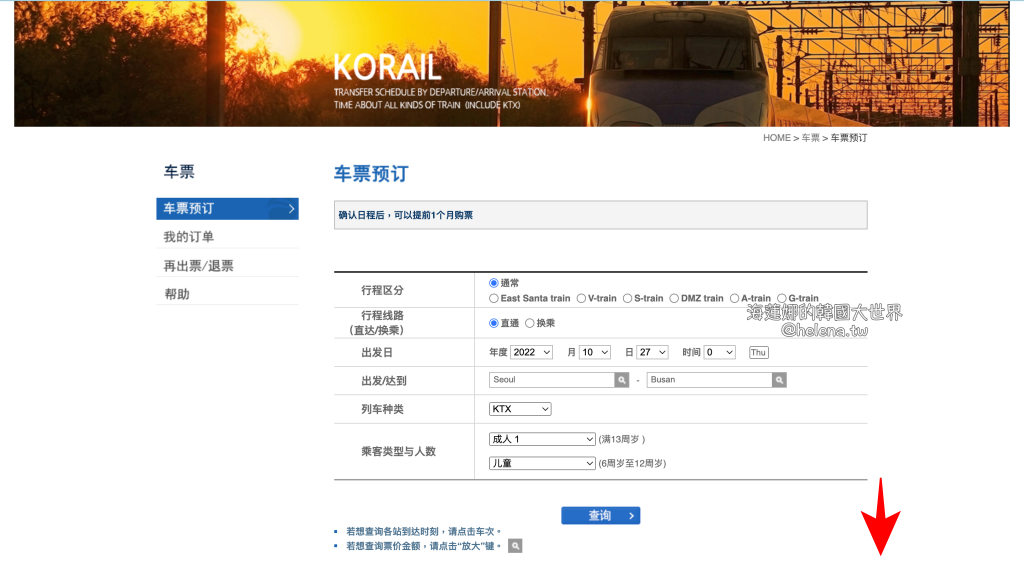Click the magnifier icon below the query button
The width and height of the screenshot is (1024, 561).
[515, 546]
